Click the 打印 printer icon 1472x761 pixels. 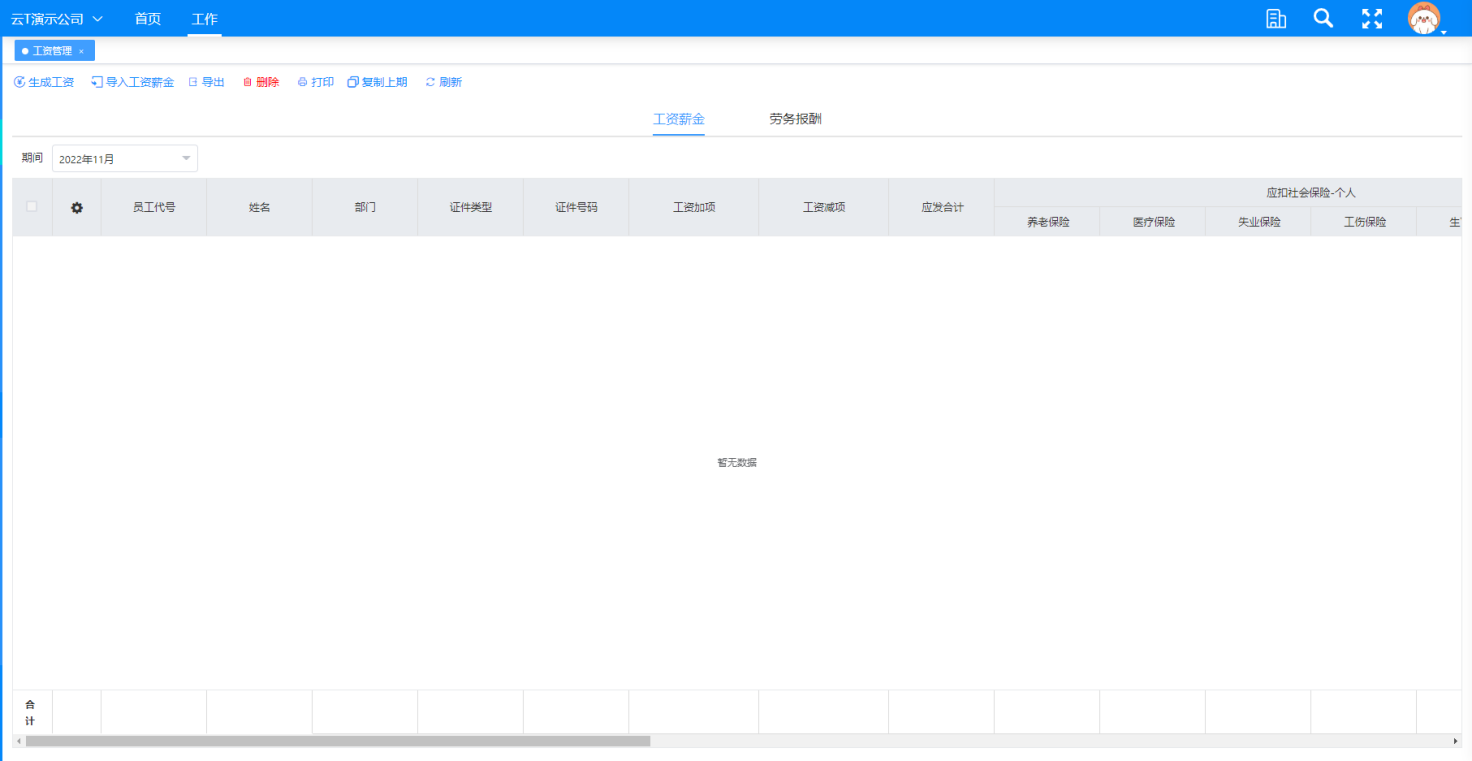(302, 82)
